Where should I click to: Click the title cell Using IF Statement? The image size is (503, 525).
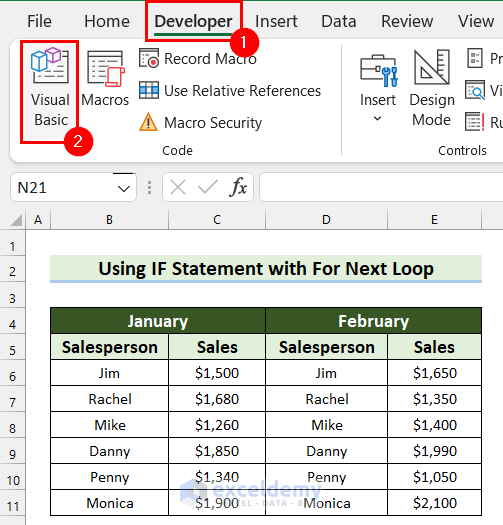click(x=266, y=269)
